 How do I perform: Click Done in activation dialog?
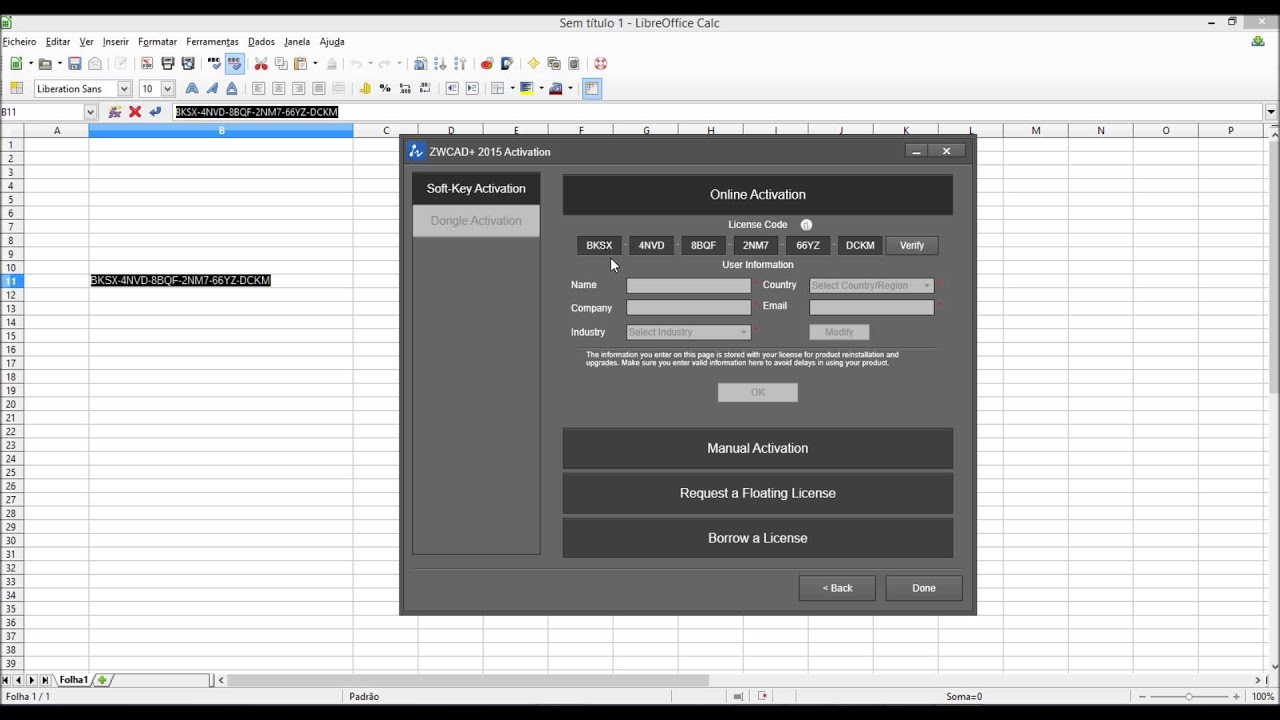pos(924,588)
